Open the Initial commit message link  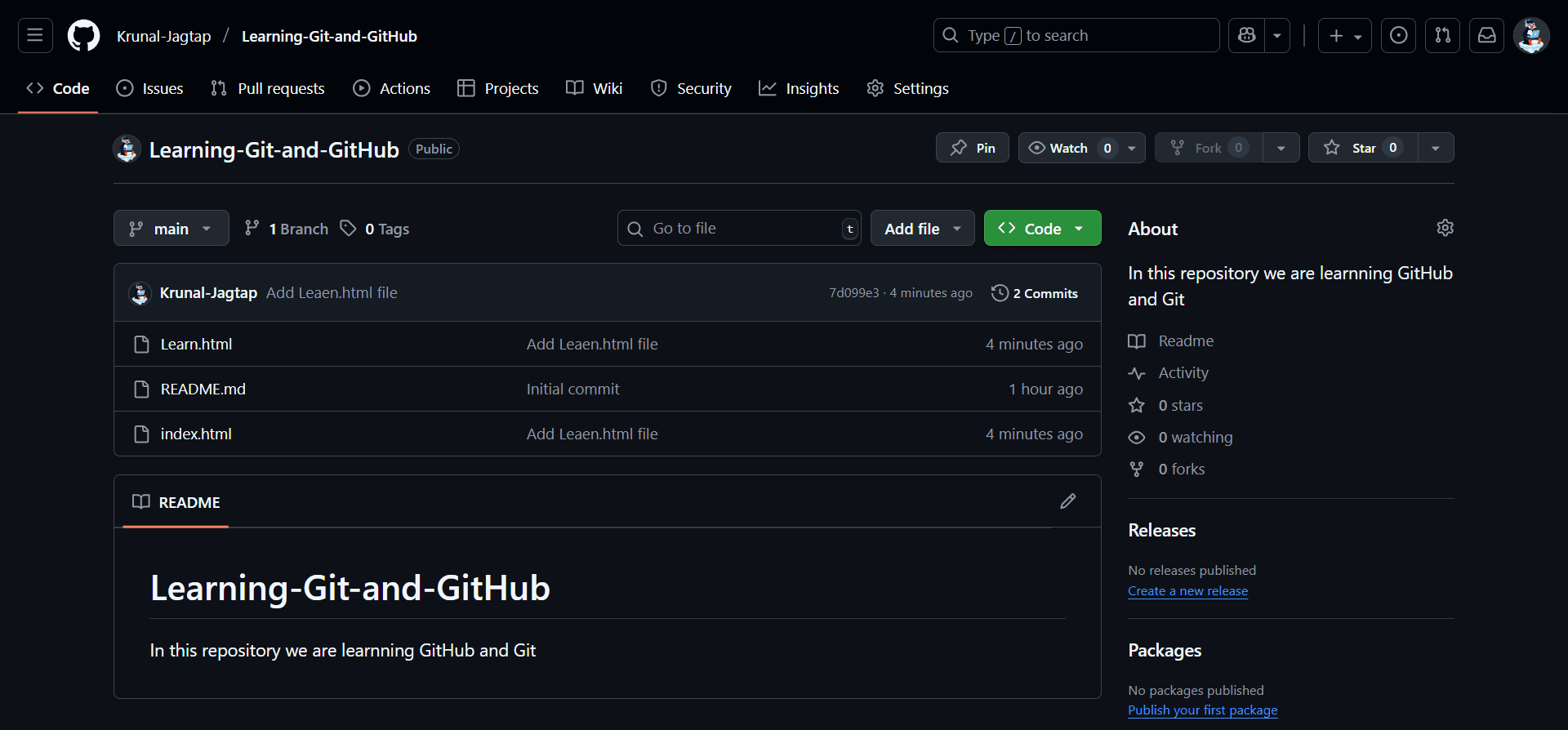coord(572,389)
